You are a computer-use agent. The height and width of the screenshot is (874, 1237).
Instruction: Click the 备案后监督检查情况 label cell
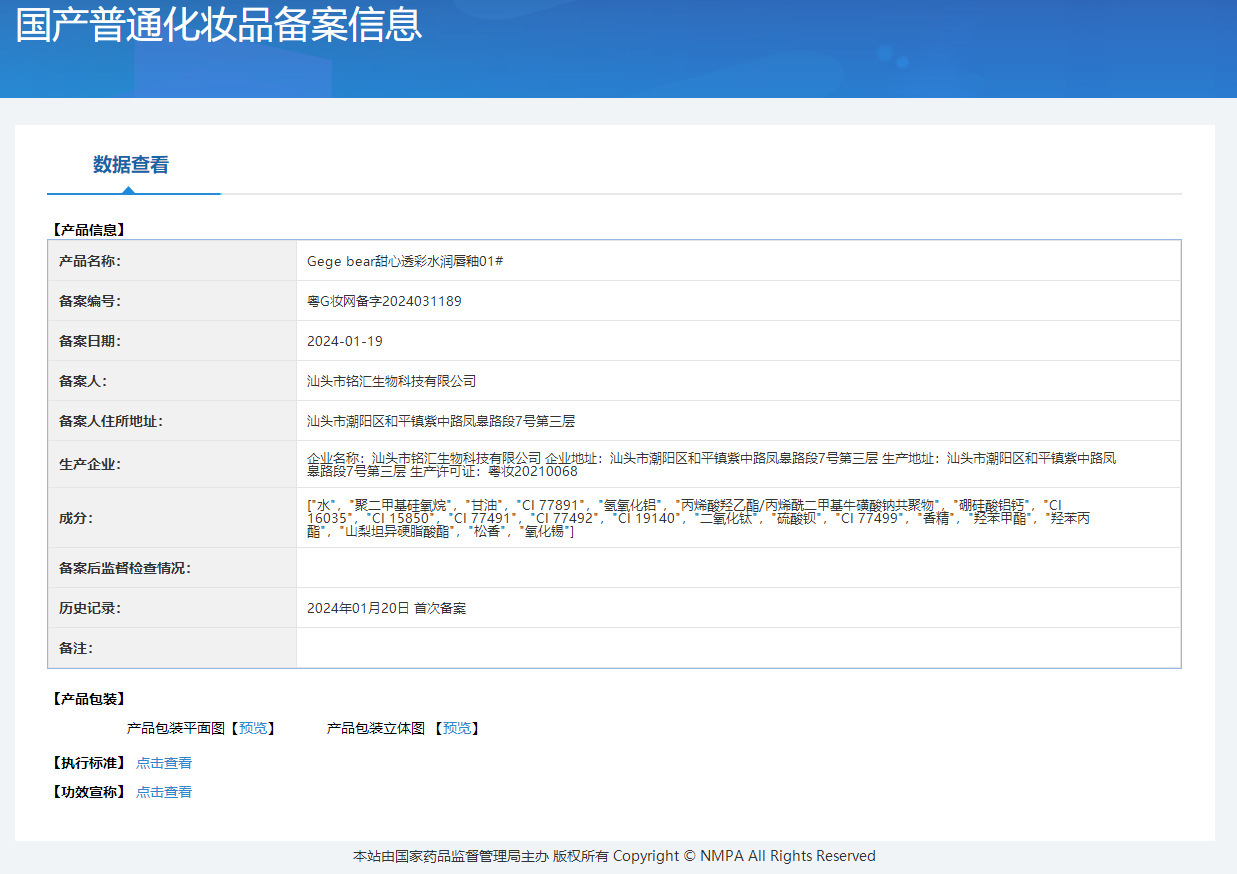[x=172, y=568]
